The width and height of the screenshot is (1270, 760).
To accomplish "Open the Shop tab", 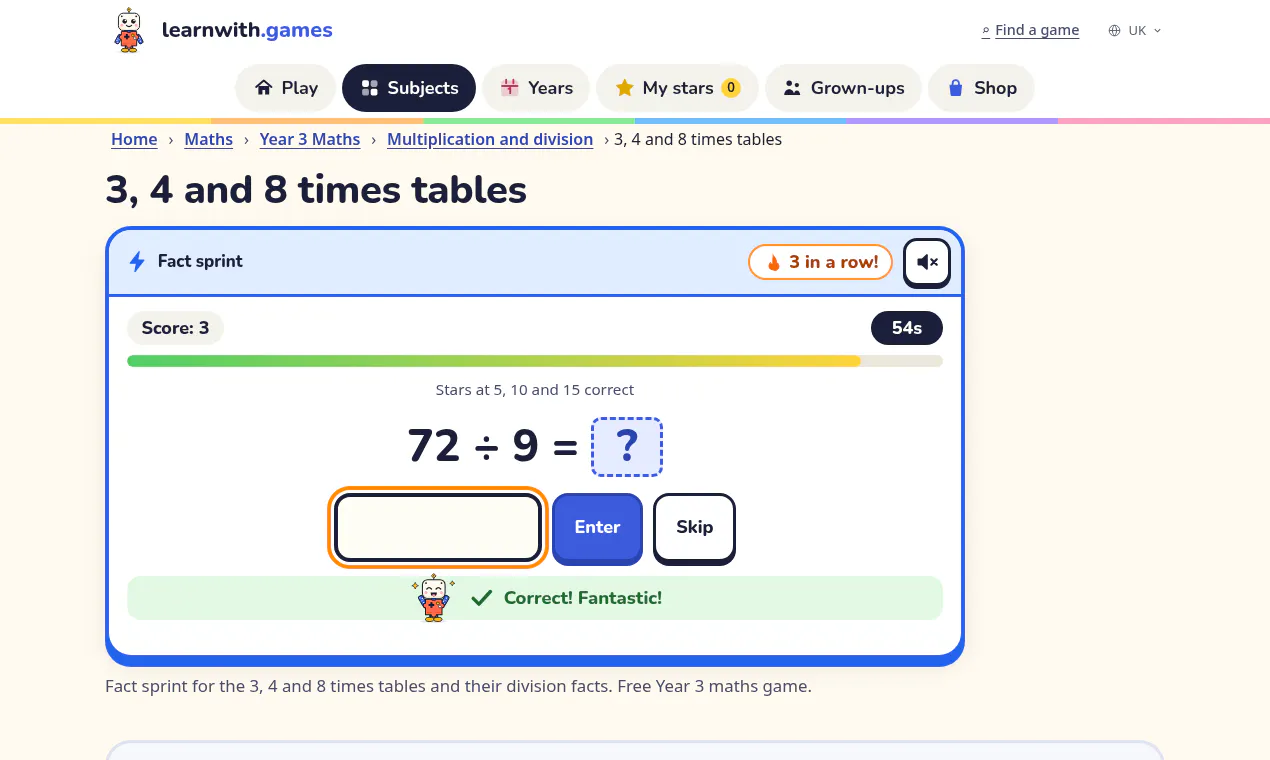I will click(981, 88).
